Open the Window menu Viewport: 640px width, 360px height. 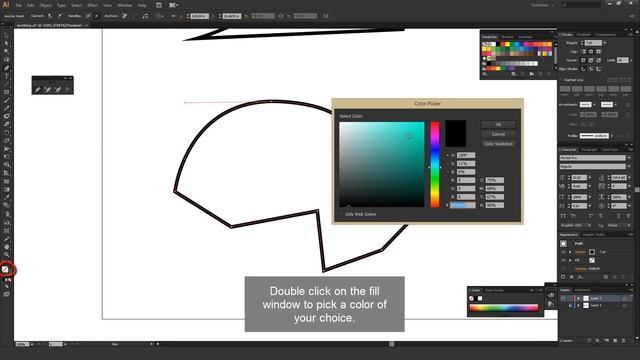[x=125, y=5]
